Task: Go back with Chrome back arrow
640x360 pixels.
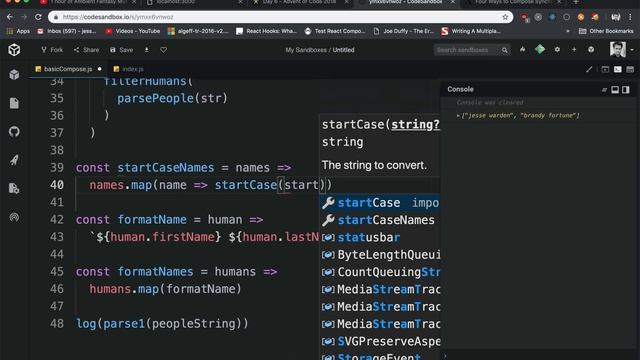Action: pyautogui.click(x=10, y=17)
